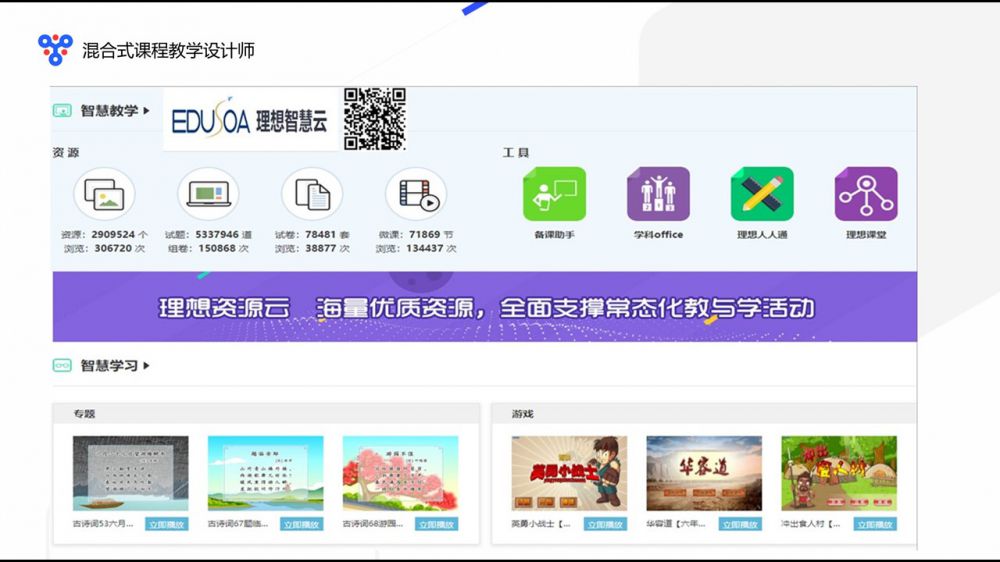Open the 微课 video film icon
Image resolution: width=1000 pixels, height=562 pixels.
pyautogui.click(x=416, y=194)
